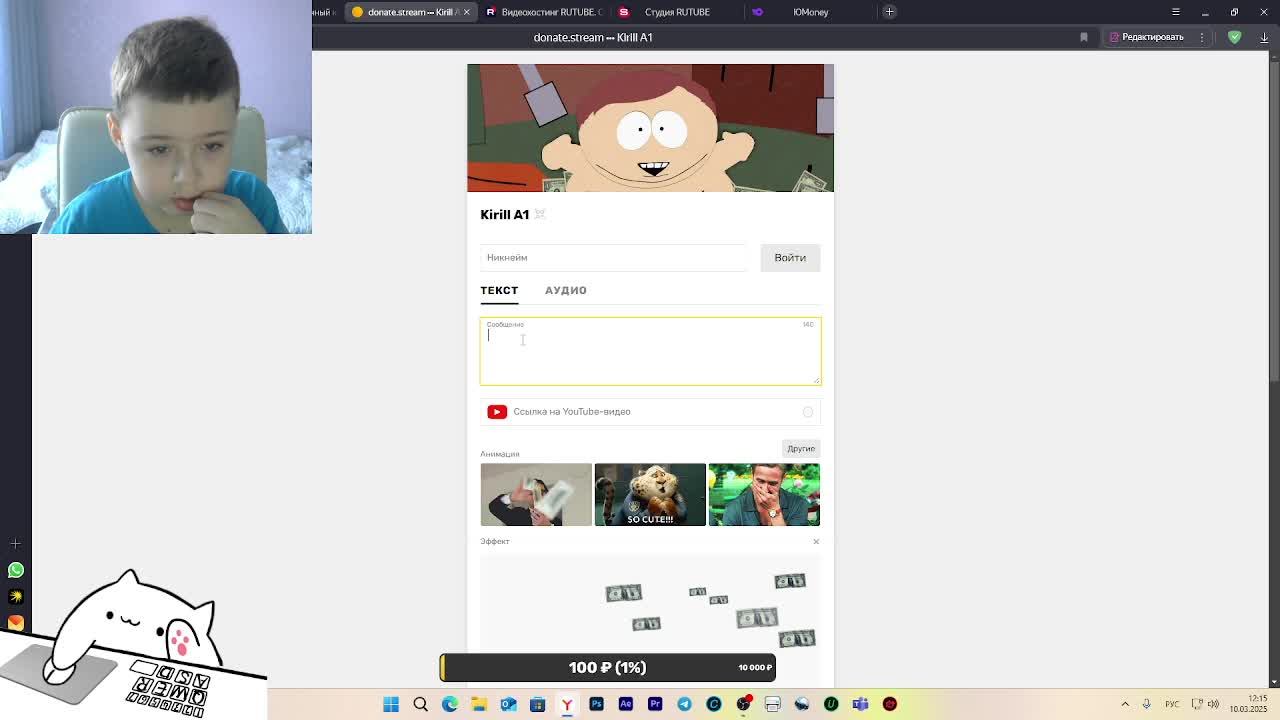Click the 100 ₽ donation goal progress bar
This screenshot has height=720, width=1280.
[608, 667]
